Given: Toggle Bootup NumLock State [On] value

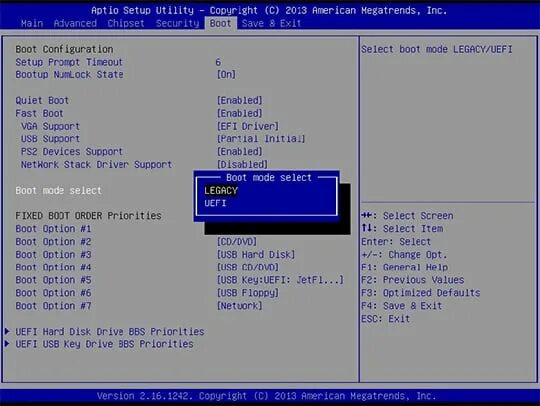Looking at the screenshot, I should coord(226,75).
